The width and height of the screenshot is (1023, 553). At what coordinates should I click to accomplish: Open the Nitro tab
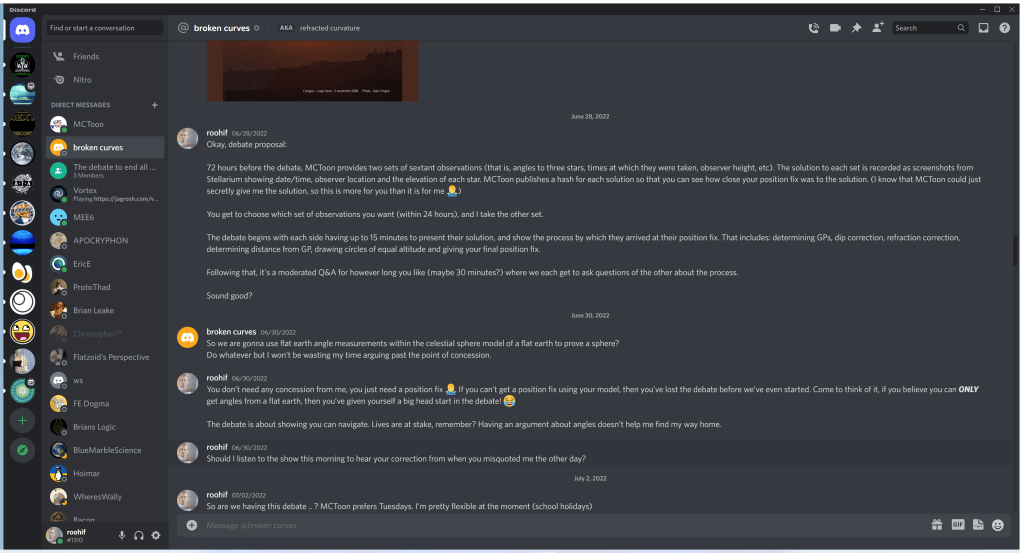(x=82, y=80)
